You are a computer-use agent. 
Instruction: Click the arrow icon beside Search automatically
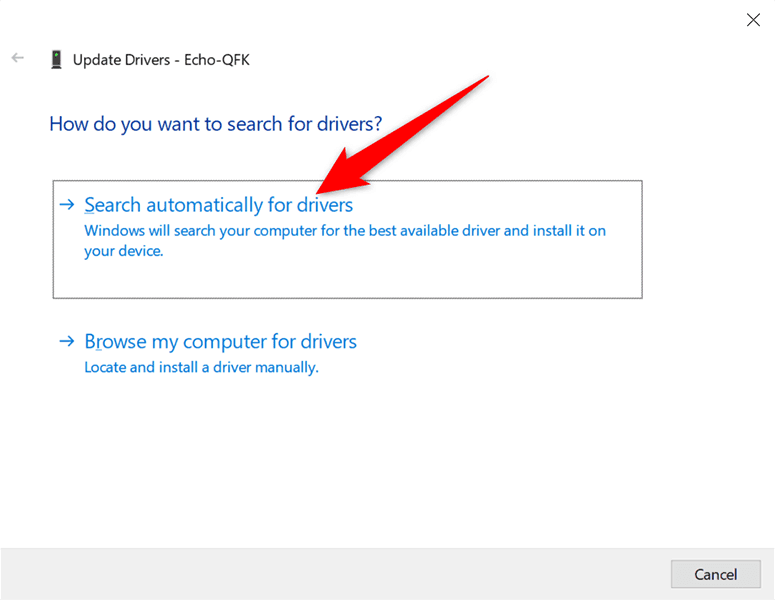67,205
